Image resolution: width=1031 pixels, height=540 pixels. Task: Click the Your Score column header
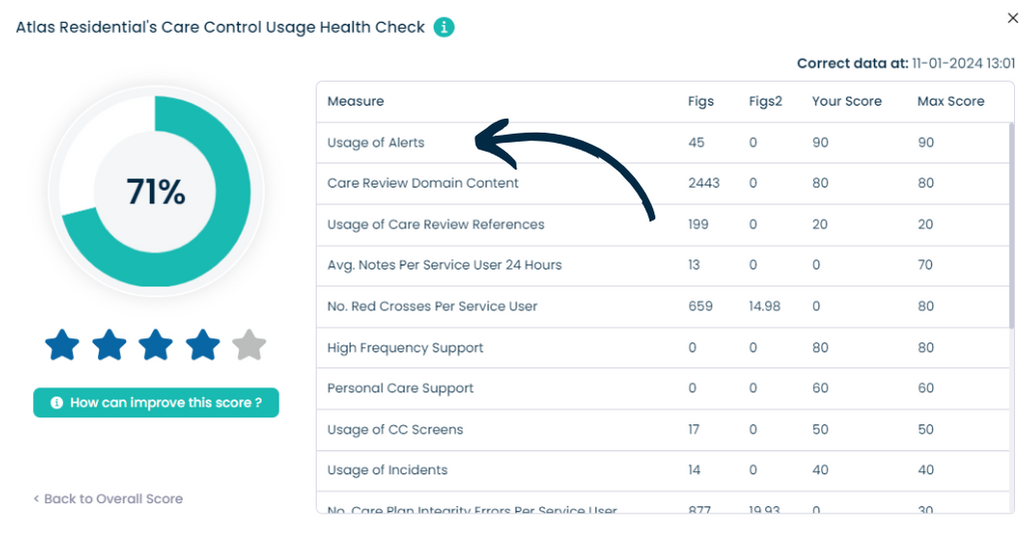pos(846,101)
